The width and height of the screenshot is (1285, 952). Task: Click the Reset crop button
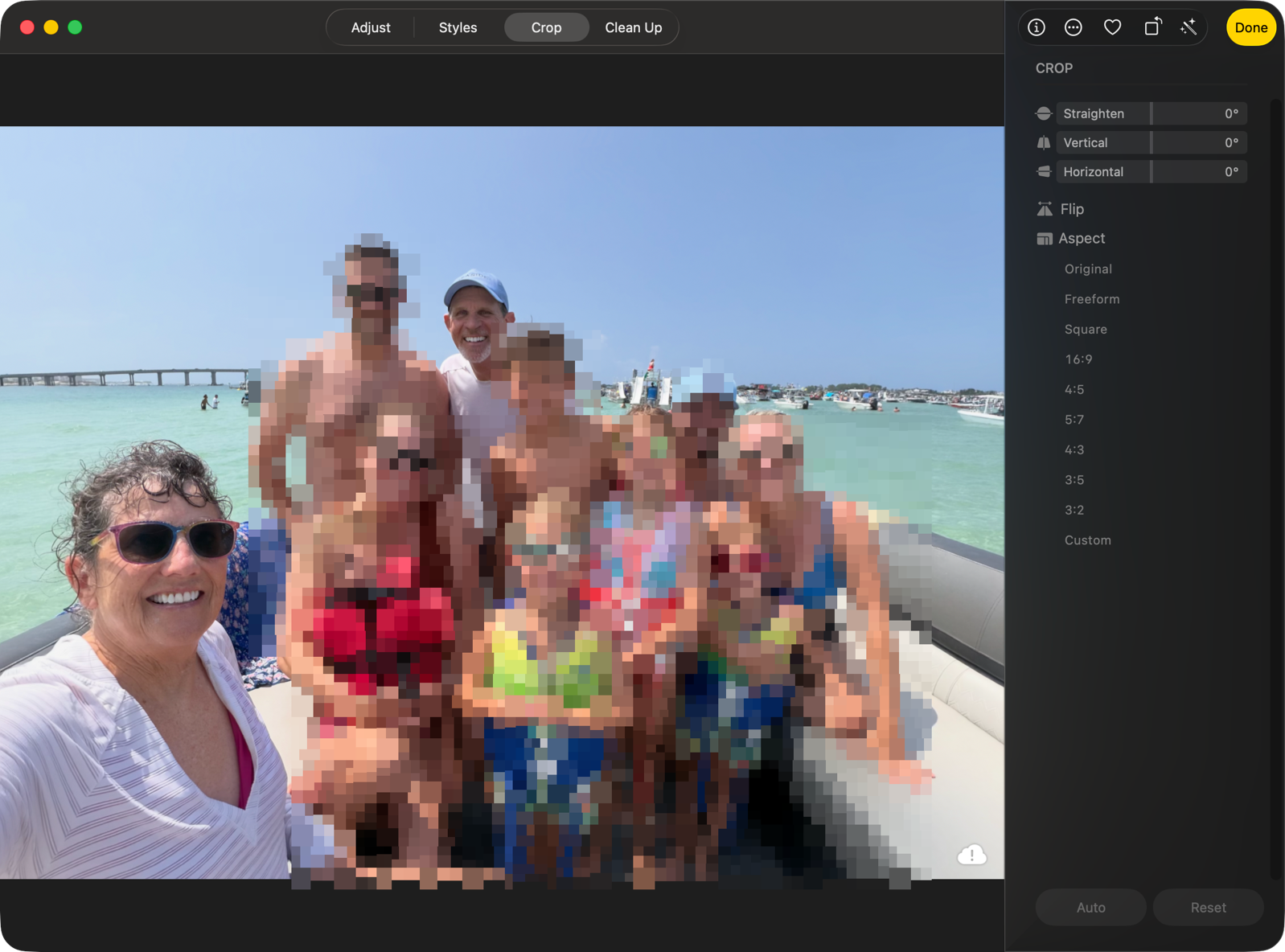1208,907
